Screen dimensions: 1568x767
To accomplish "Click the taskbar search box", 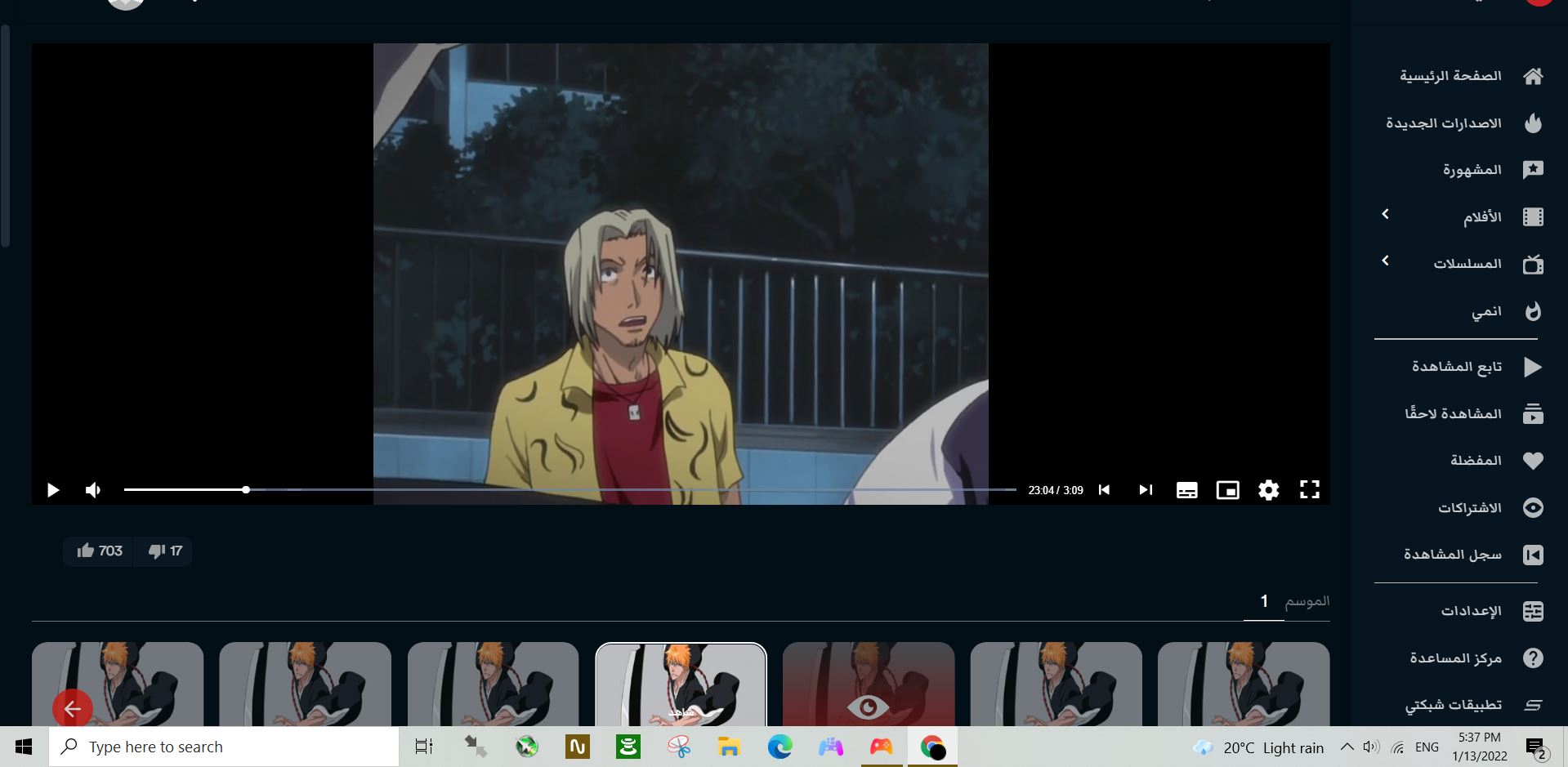I will 224,747.
